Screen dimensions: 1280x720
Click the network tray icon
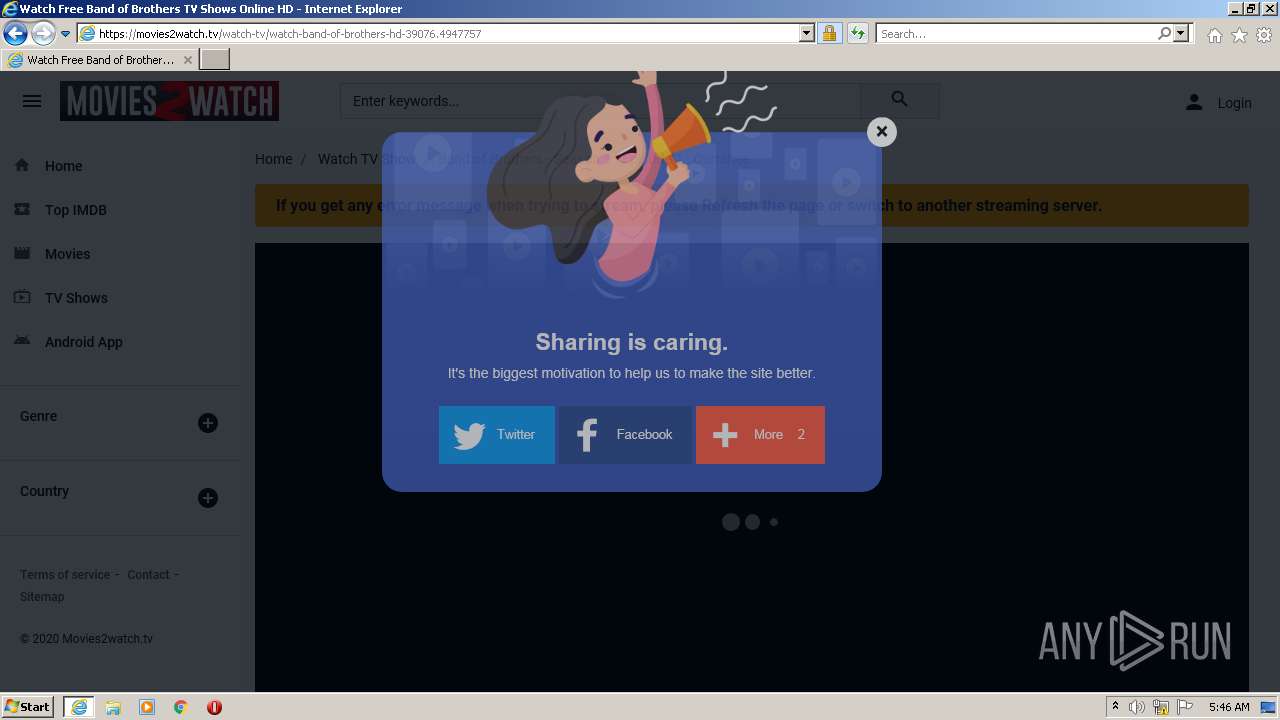click(x=1161, y=707)
